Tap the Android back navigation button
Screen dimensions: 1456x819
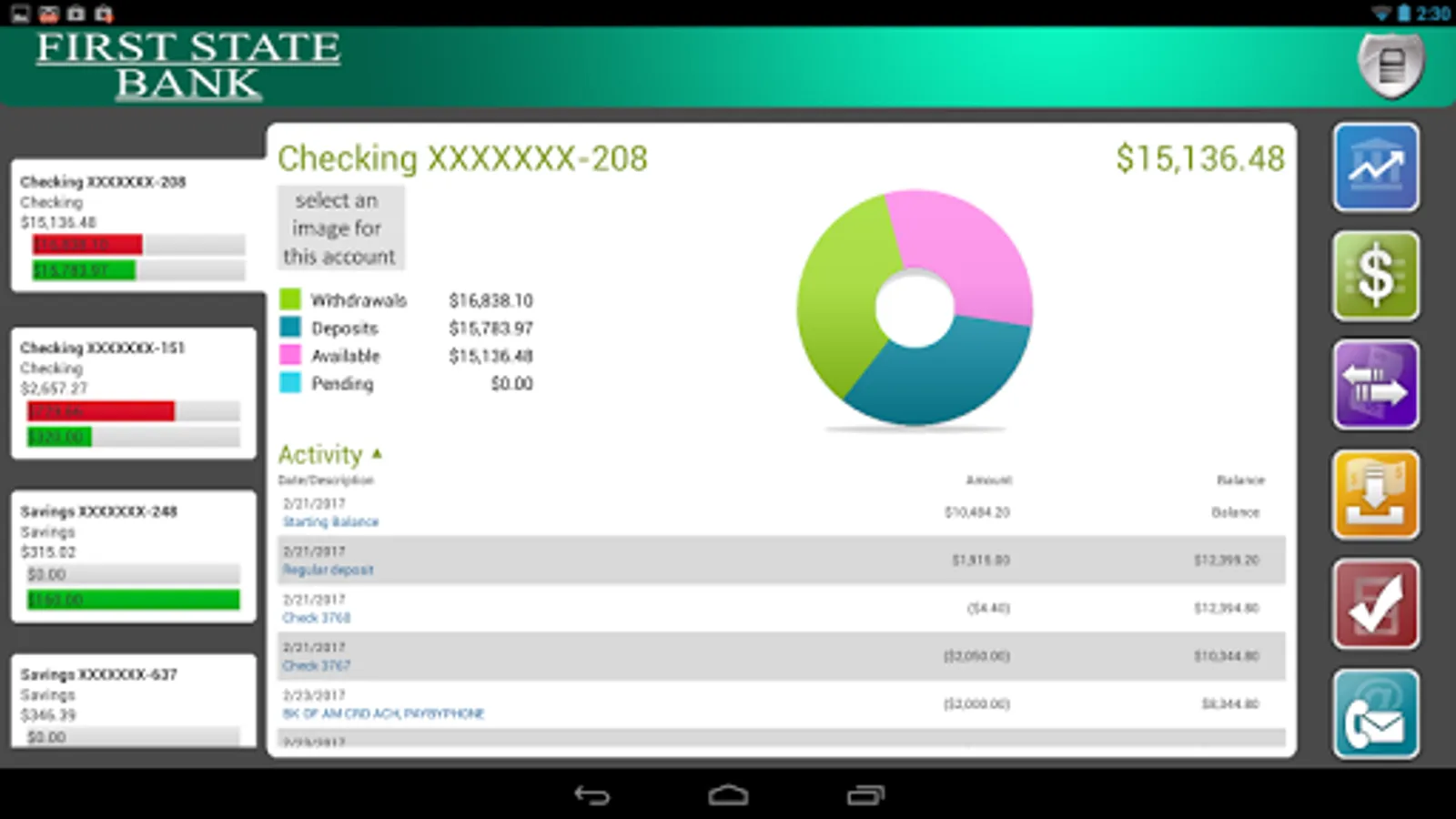click(x=592, y=795)
